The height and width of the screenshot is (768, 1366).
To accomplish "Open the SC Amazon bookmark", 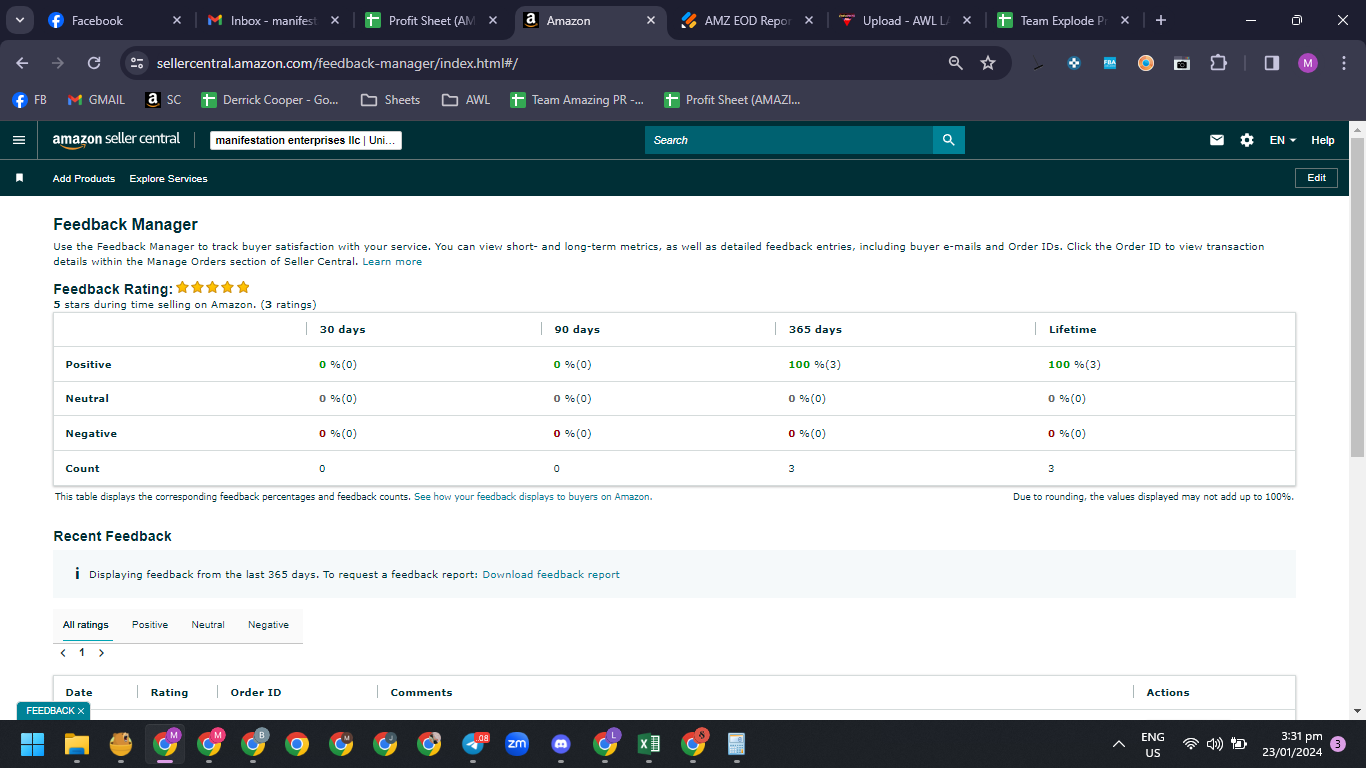I will point(163,100).
